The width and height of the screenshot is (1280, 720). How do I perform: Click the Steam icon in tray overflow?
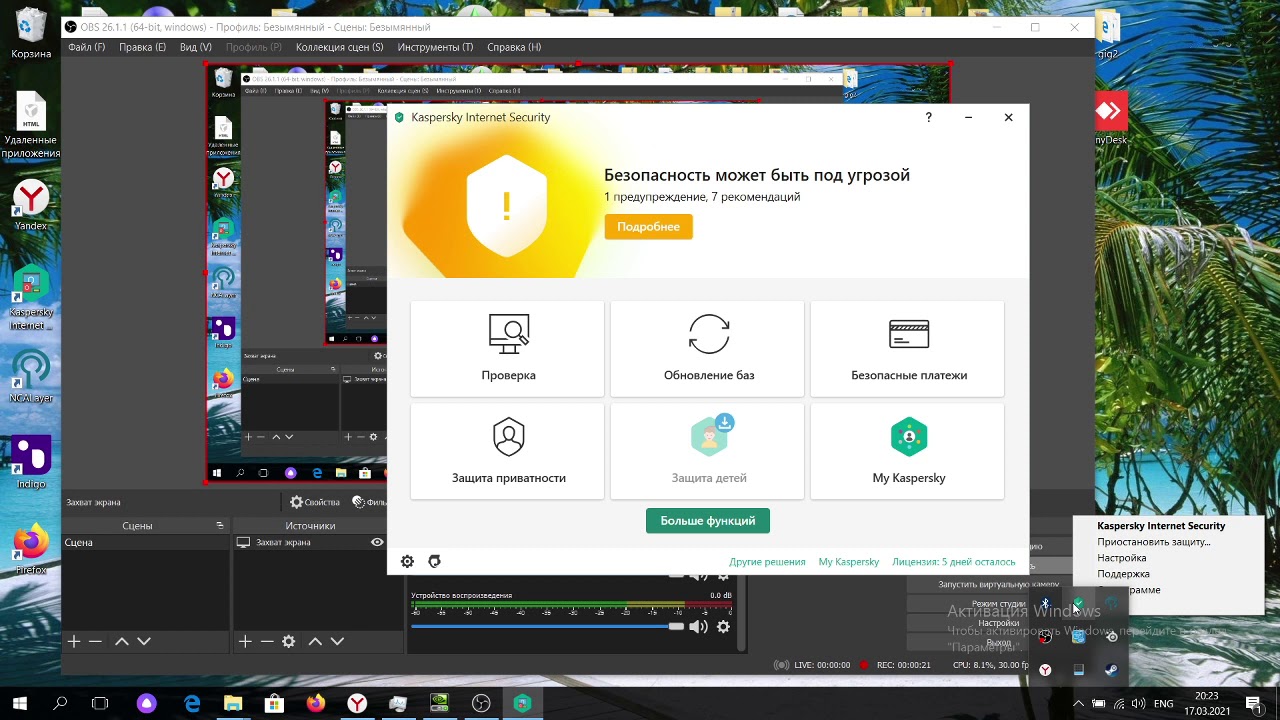1111,670
